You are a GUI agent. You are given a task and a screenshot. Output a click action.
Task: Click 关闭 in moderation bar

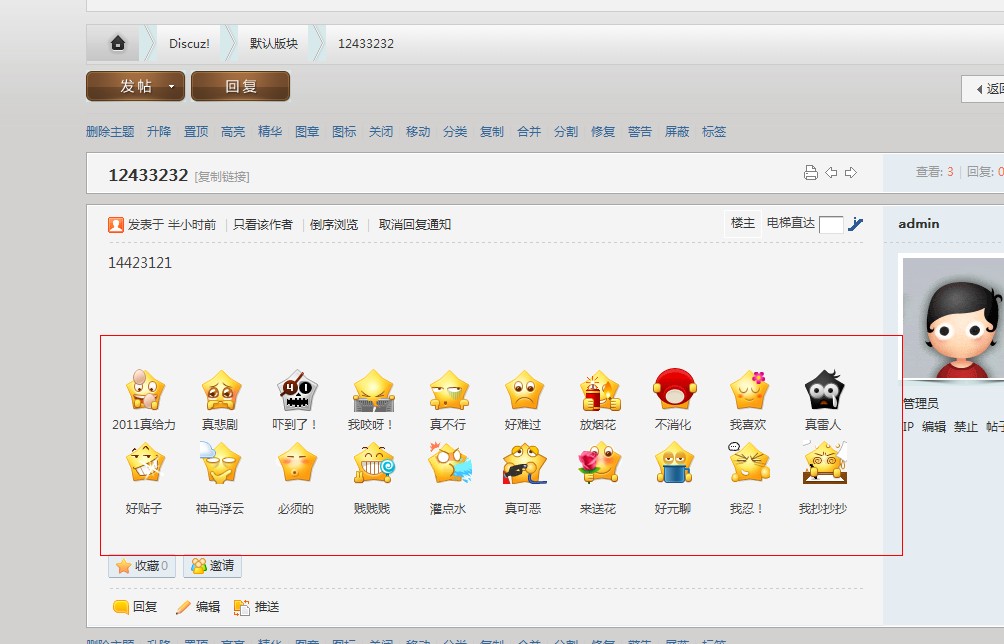coord(381,132)
